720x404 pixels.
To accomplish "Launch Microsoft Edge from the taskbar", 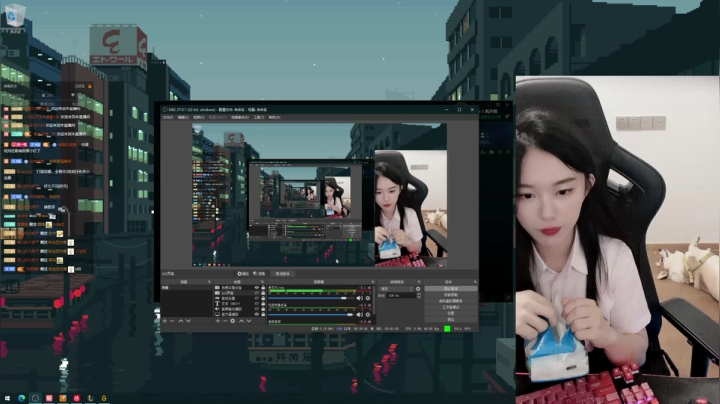I will pyautogui.click(x=22, y=398).
